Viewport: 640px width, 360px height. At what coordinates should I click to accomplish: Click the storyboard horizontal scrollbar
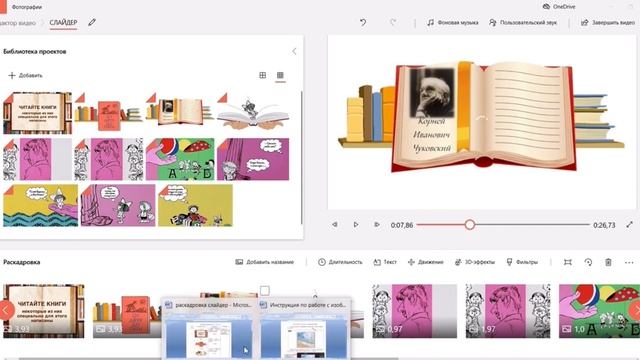(x=208, y=358)
